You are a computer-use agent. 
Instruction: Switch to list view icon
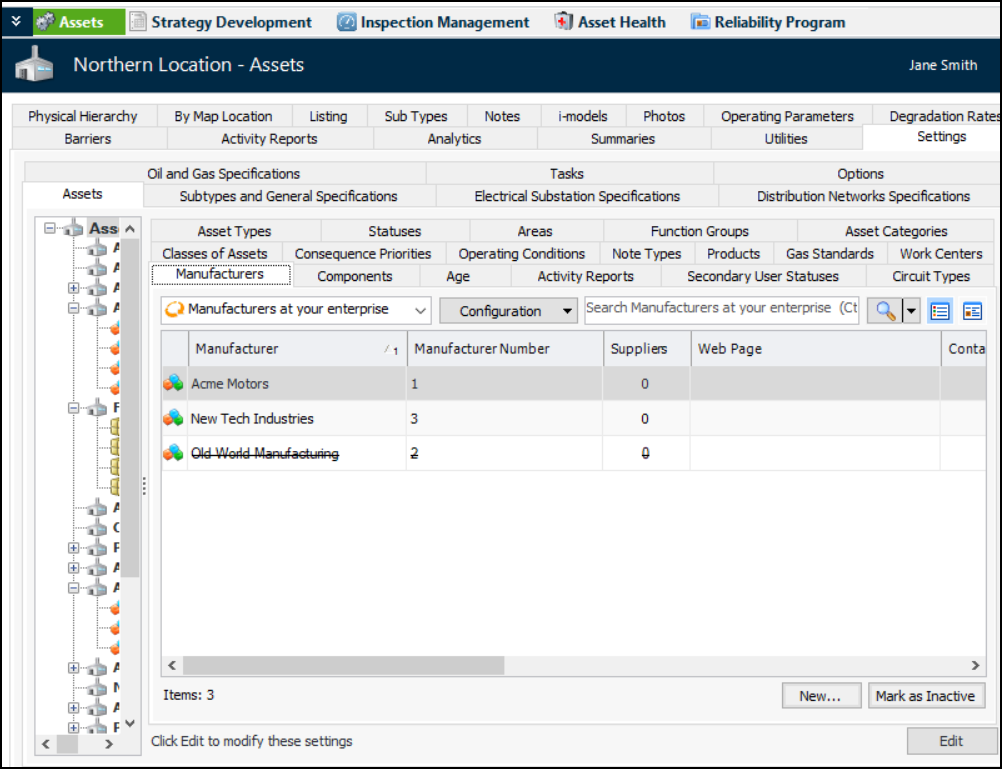click(x=939, y=311)
